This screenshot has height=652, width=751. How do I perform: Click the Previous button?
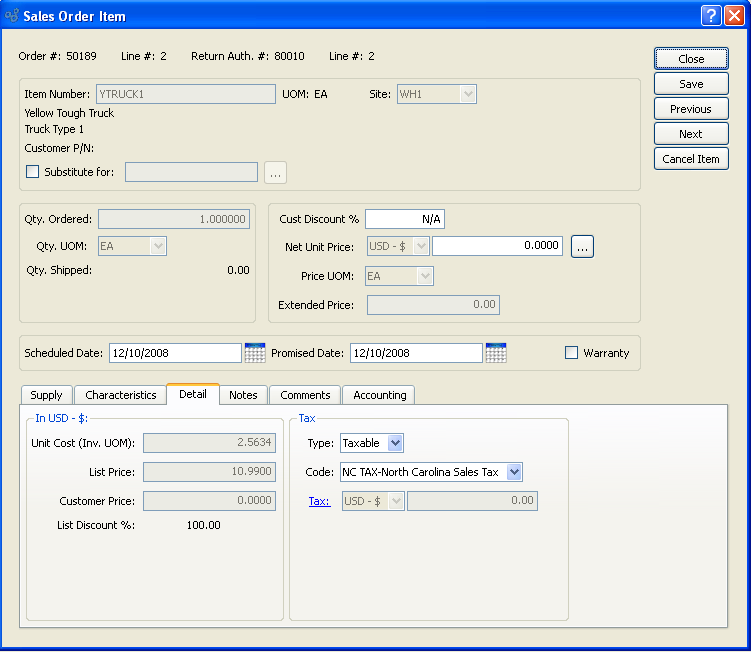691,109
